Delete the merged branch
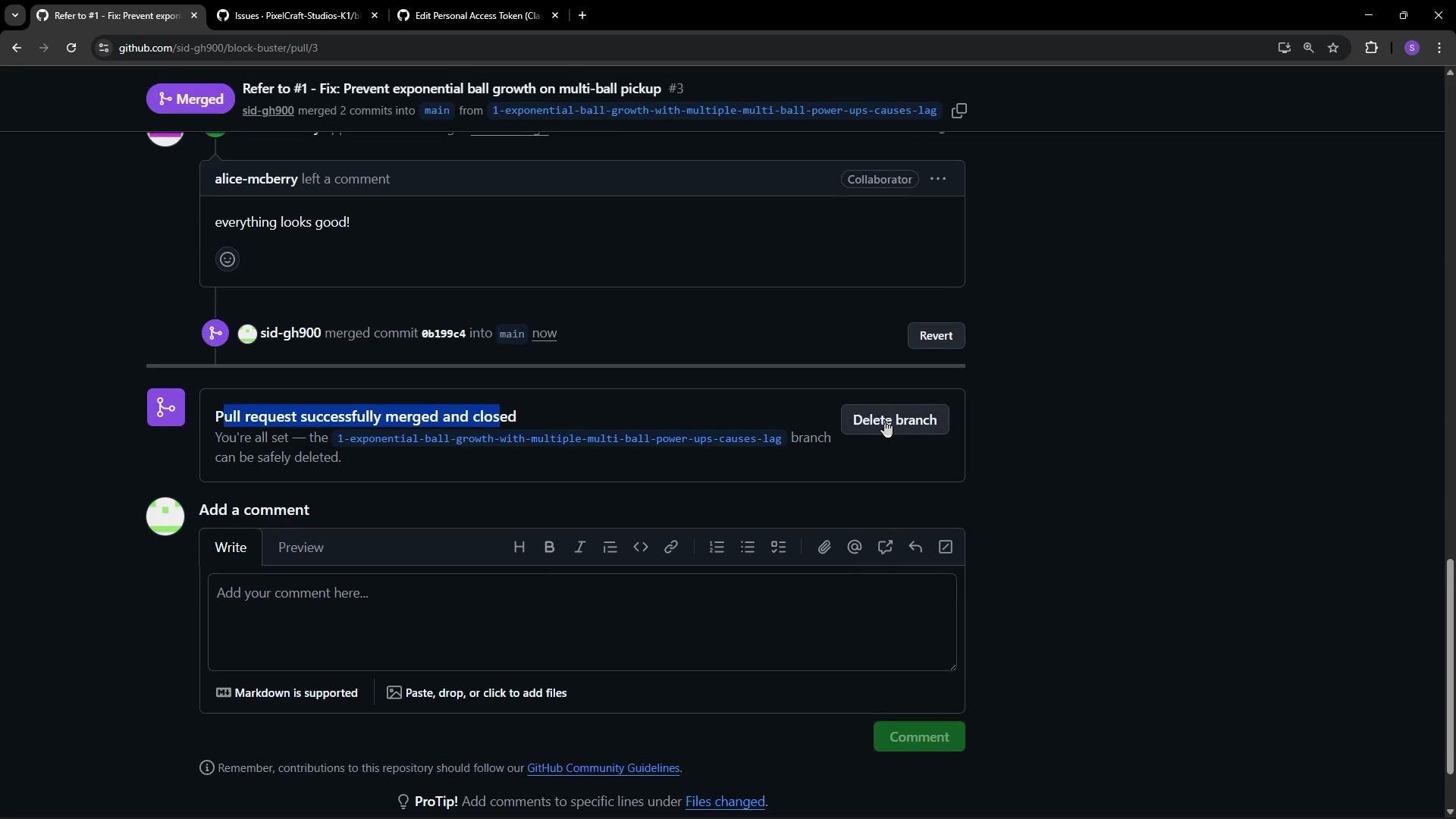The height and width of the screenshot is (819, 1456). (x=895, y=420)
